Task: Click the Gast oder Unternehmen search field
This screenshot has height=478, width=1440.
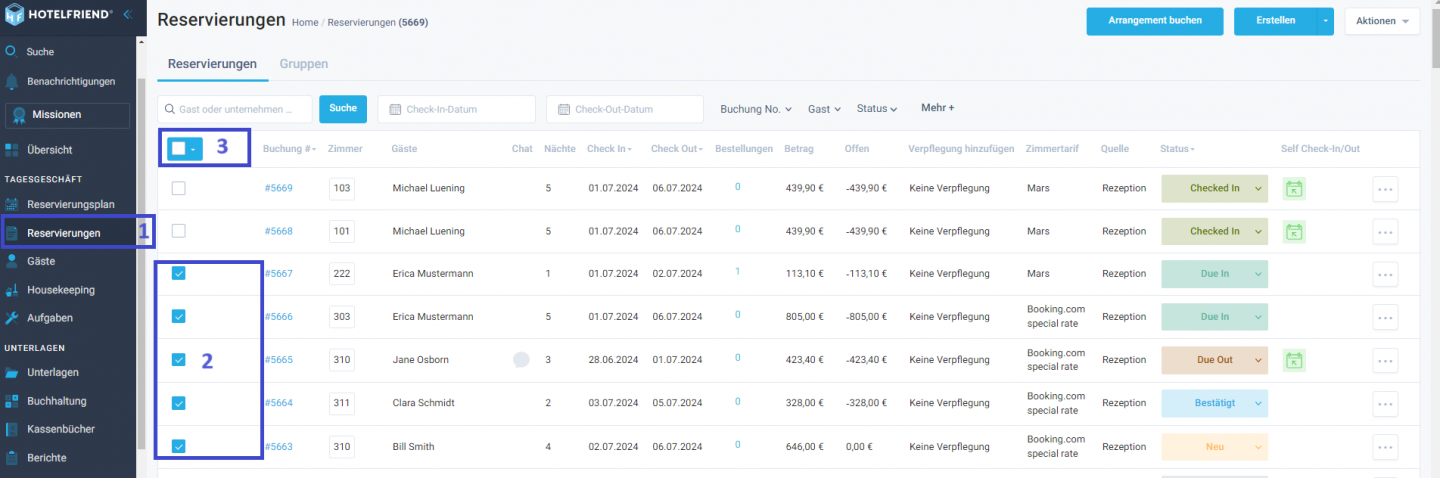Action: pos(235,109)
